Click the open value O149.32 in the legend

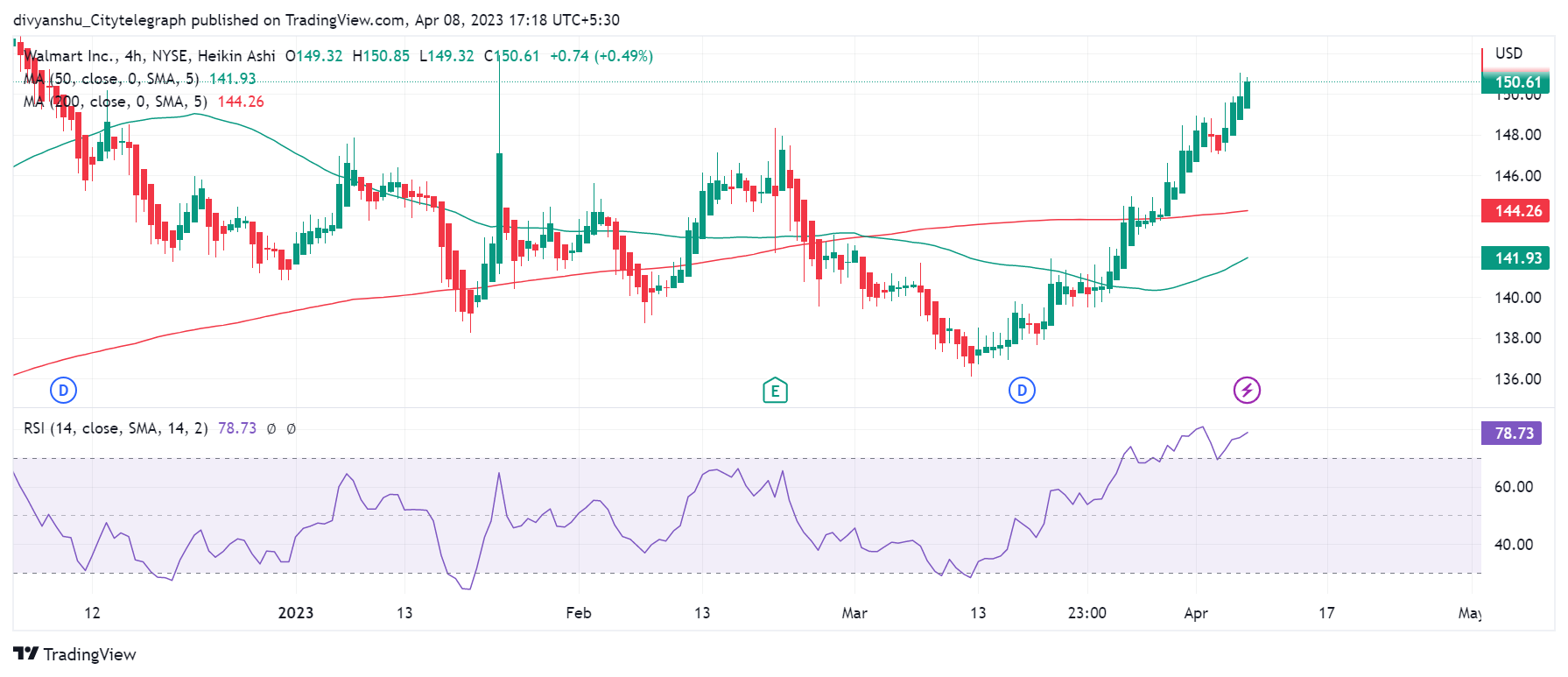314,56
